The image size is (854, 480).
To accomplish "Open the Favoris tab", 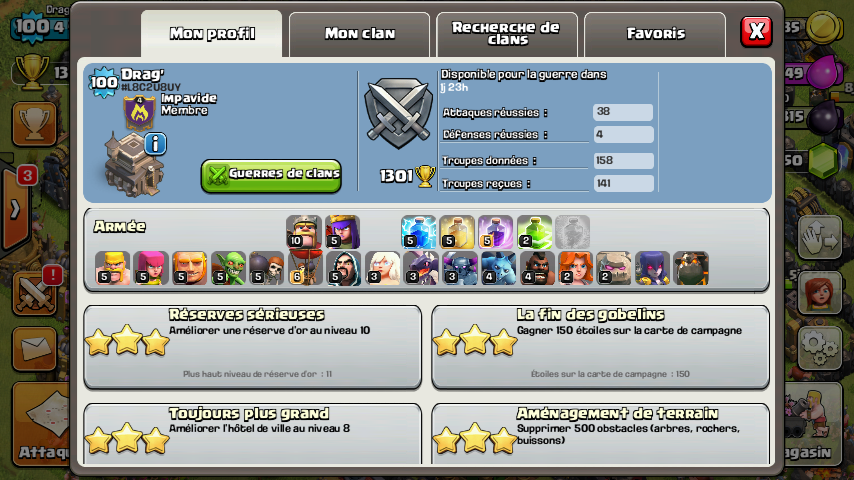I will click(655, 34).
